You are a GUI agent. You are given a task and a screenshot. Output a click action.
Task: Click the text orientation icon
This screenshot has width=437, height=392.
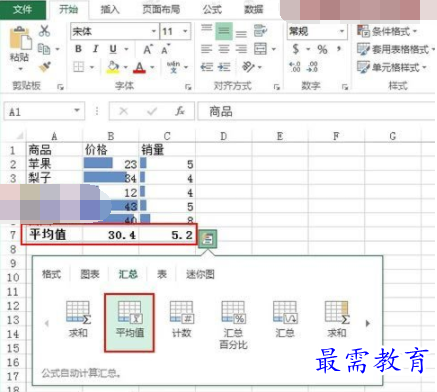[248, 67]
